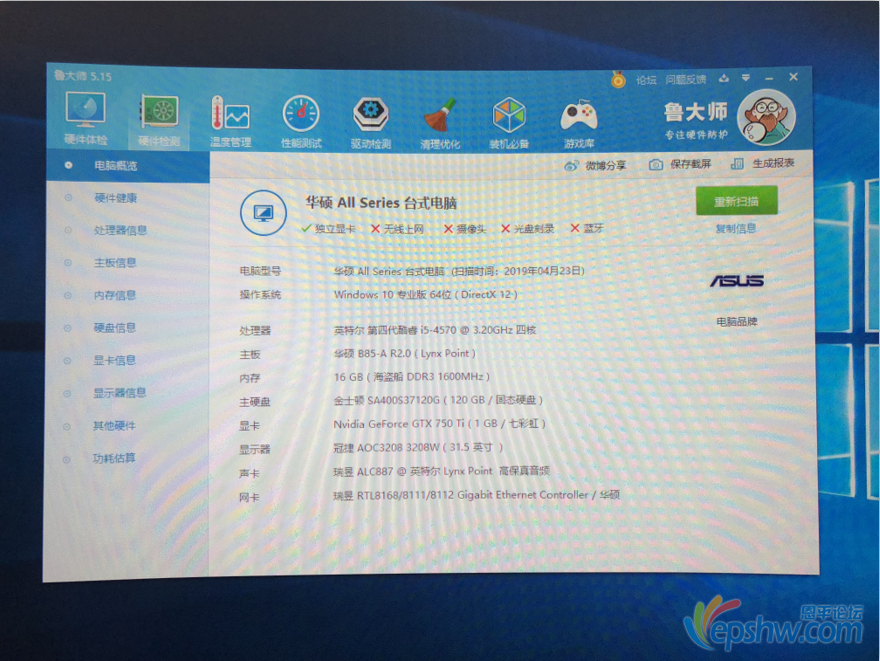Click the 保存截屏 button label
The image size is (880, 661).
691,164
